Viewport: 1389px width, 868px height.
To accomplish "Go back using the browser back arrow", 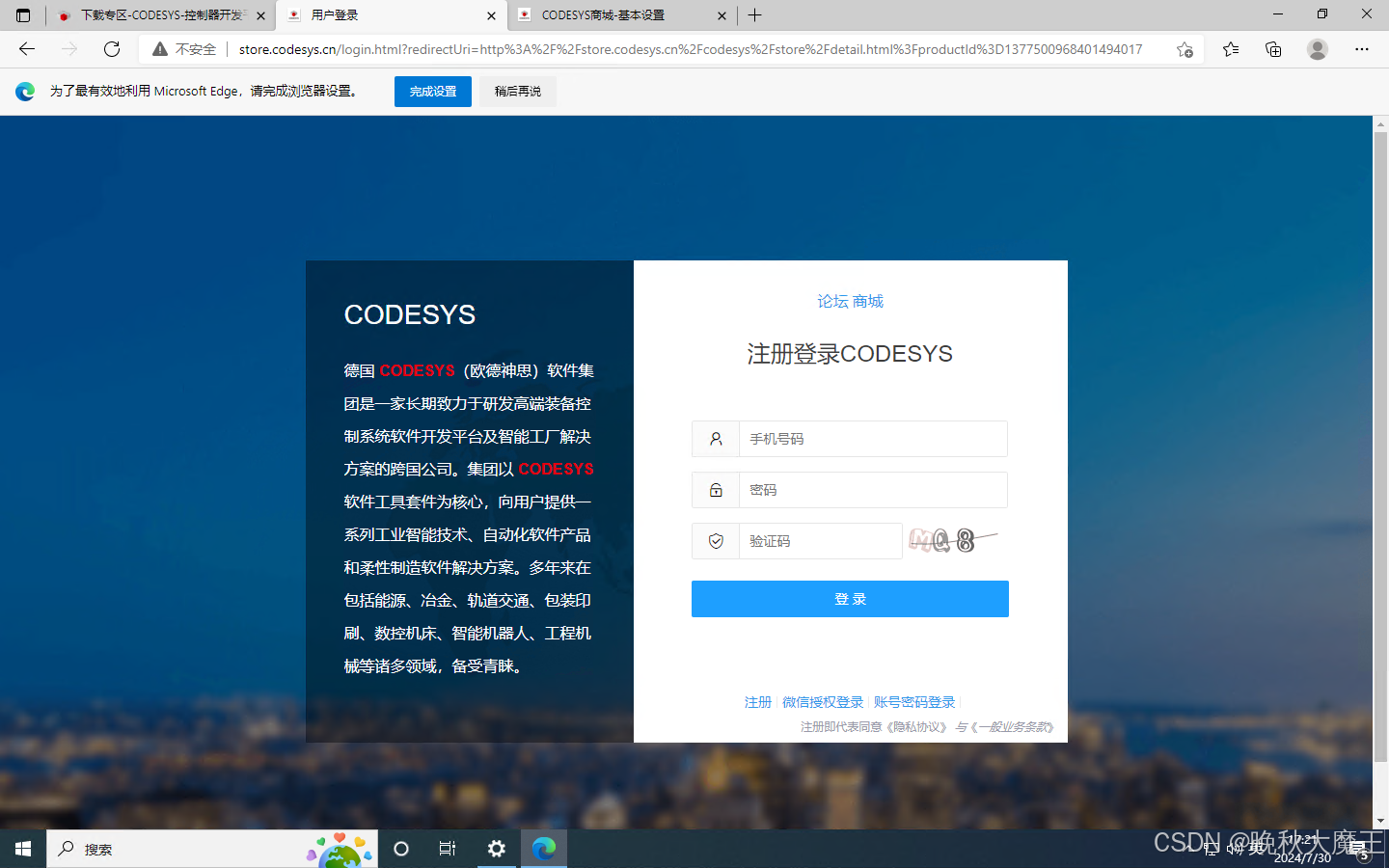I will tap(27, 49).
